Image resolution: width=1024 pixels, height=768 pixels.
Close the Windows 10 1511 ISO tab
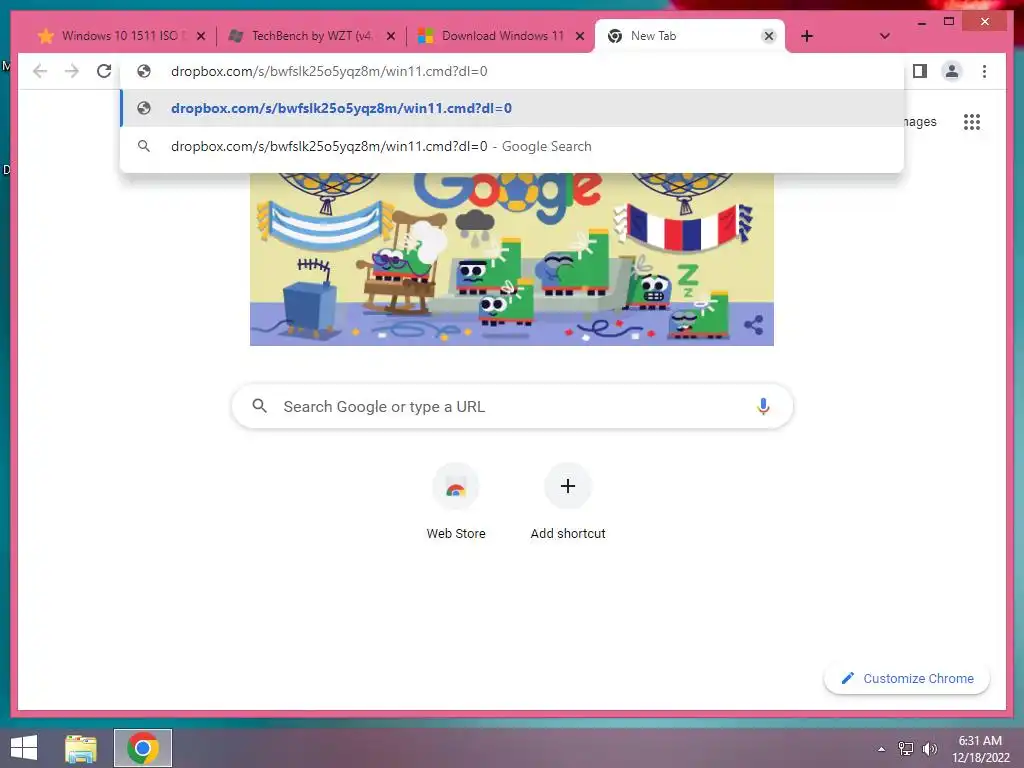[201, 36]
